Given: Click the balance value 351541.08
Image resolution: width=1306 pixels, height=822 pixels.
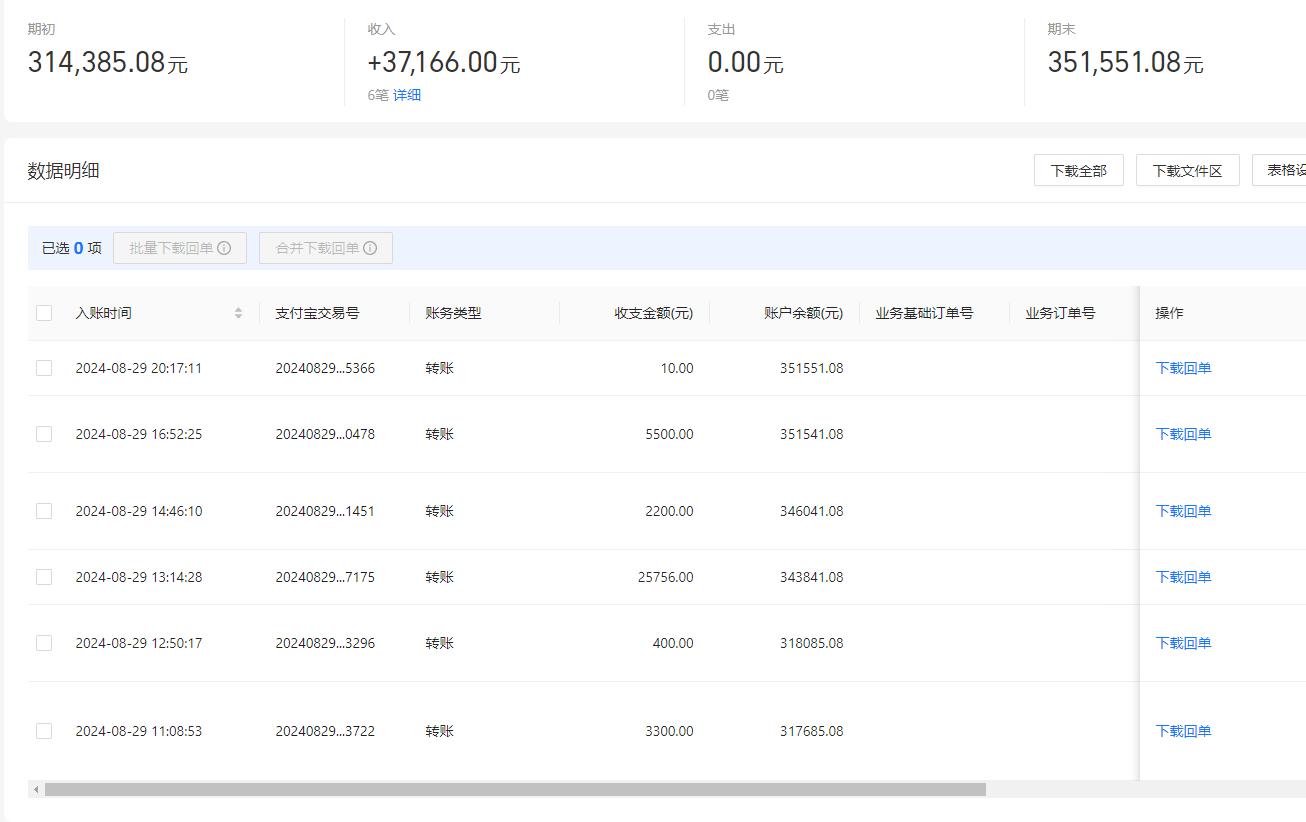Looking at the screenshot, I should click(x=811, y=434).
